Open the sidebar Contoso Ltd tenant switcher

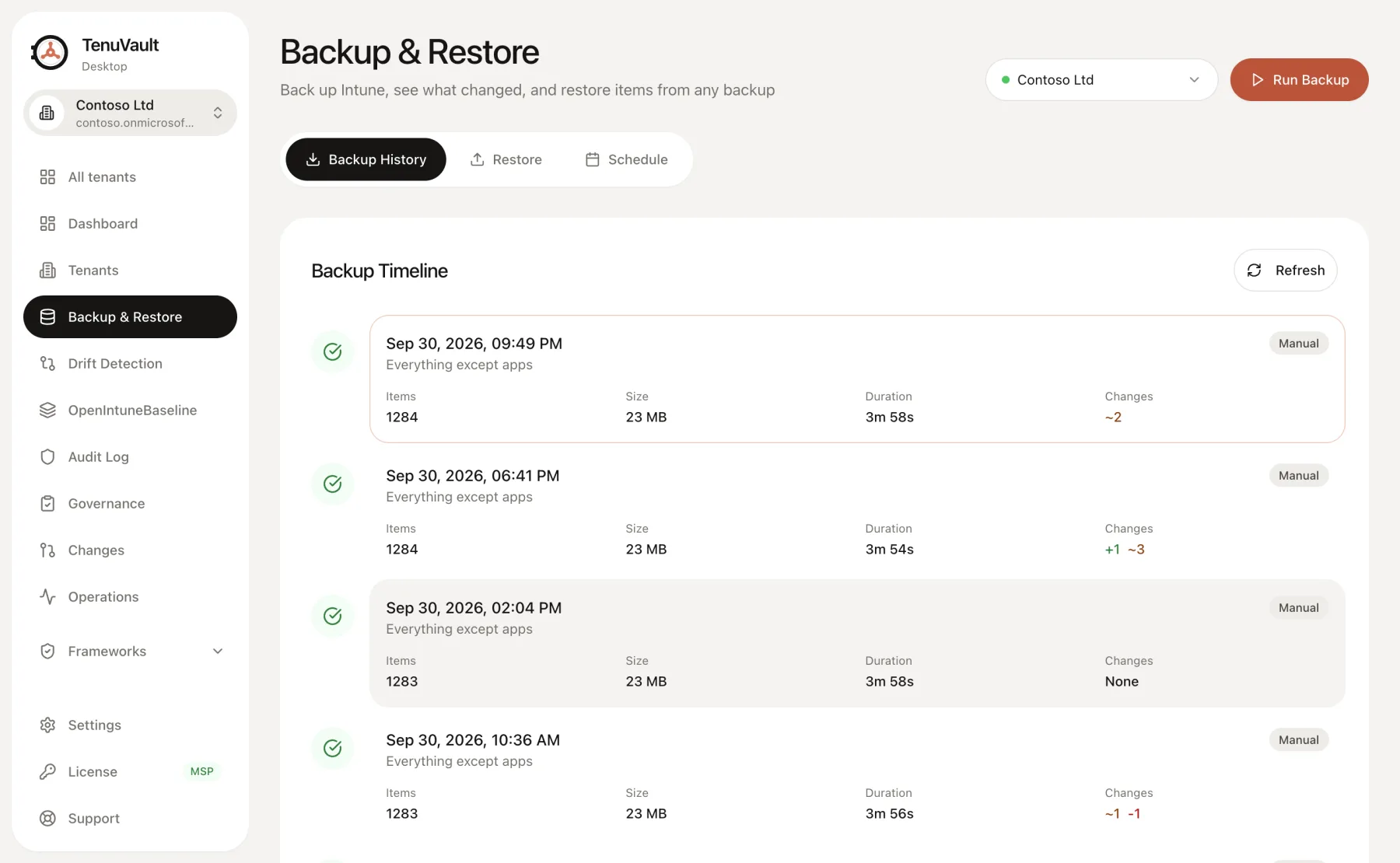click(x=130, y=113)
